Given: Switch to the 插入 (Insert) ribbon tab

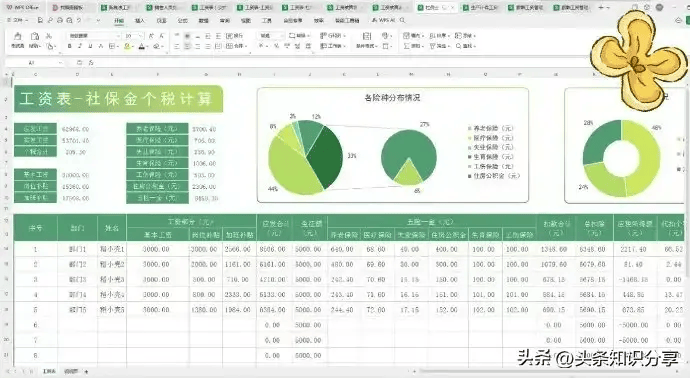Looking at the screenshot, I should tap(139, 20).
